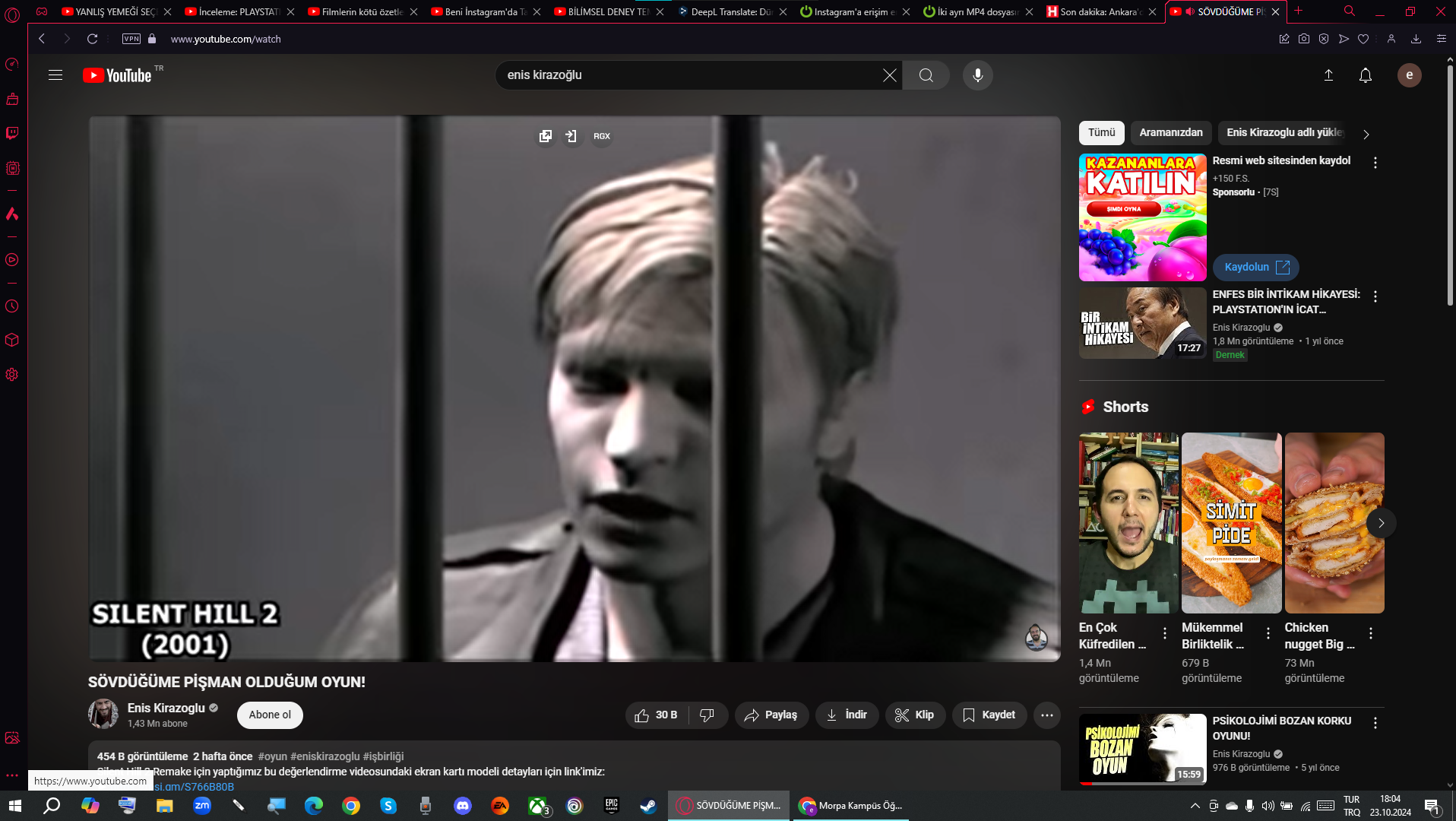Create a clip with Klip

click(x=915, y=715)
